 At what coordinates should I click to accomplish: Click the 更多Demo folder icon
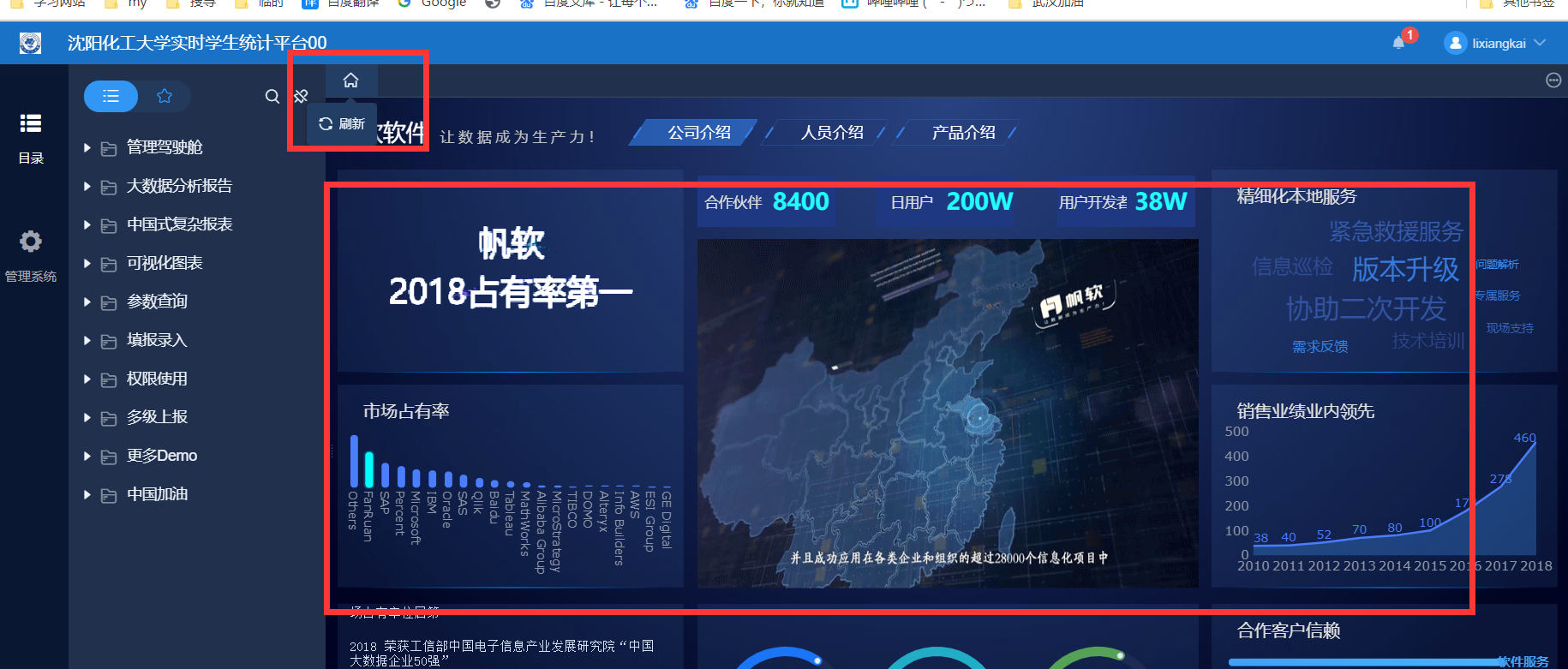tap(109, 457)
